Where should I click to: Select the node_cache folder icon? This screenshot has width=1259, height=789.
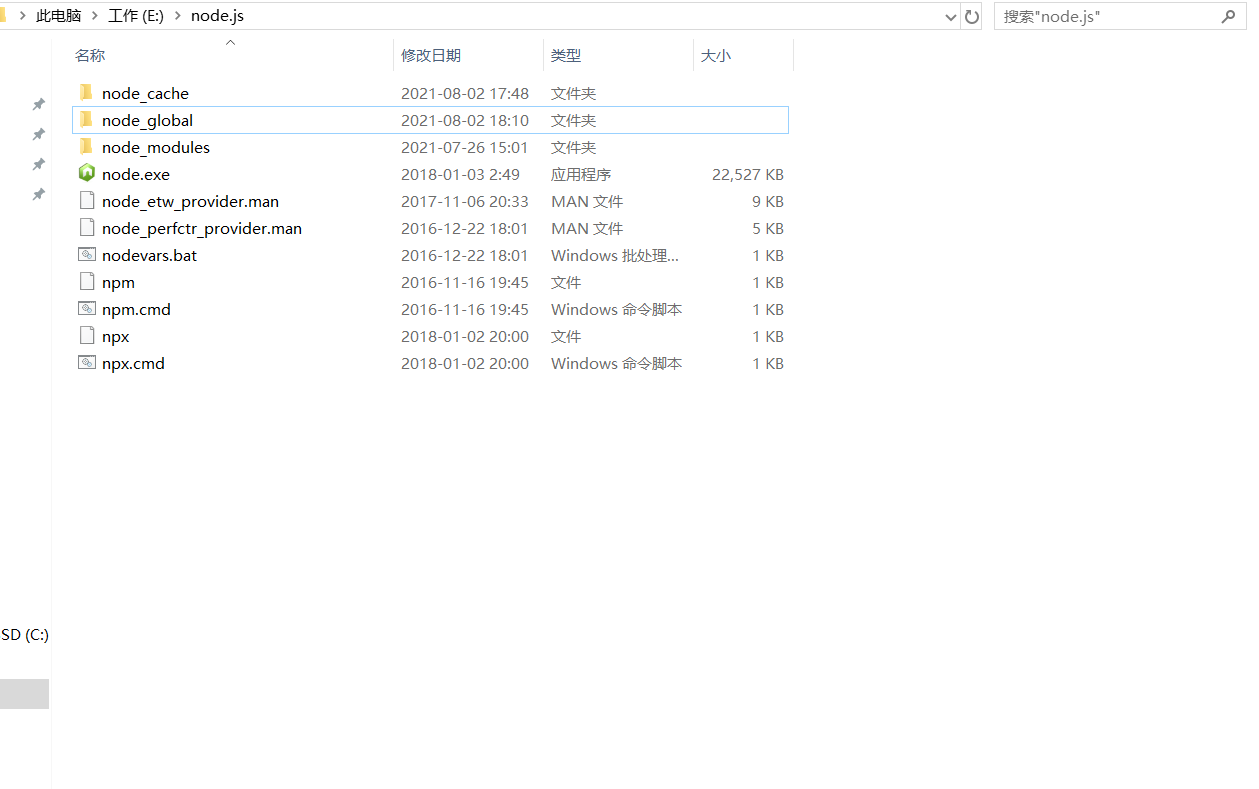[86, 93]
